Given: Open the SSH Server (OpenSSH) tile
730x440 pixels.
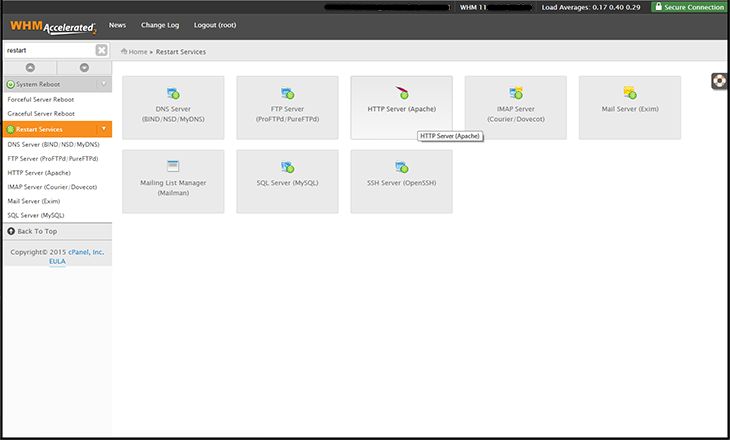Looking at the screenshot, I should [x=401, y=181].
